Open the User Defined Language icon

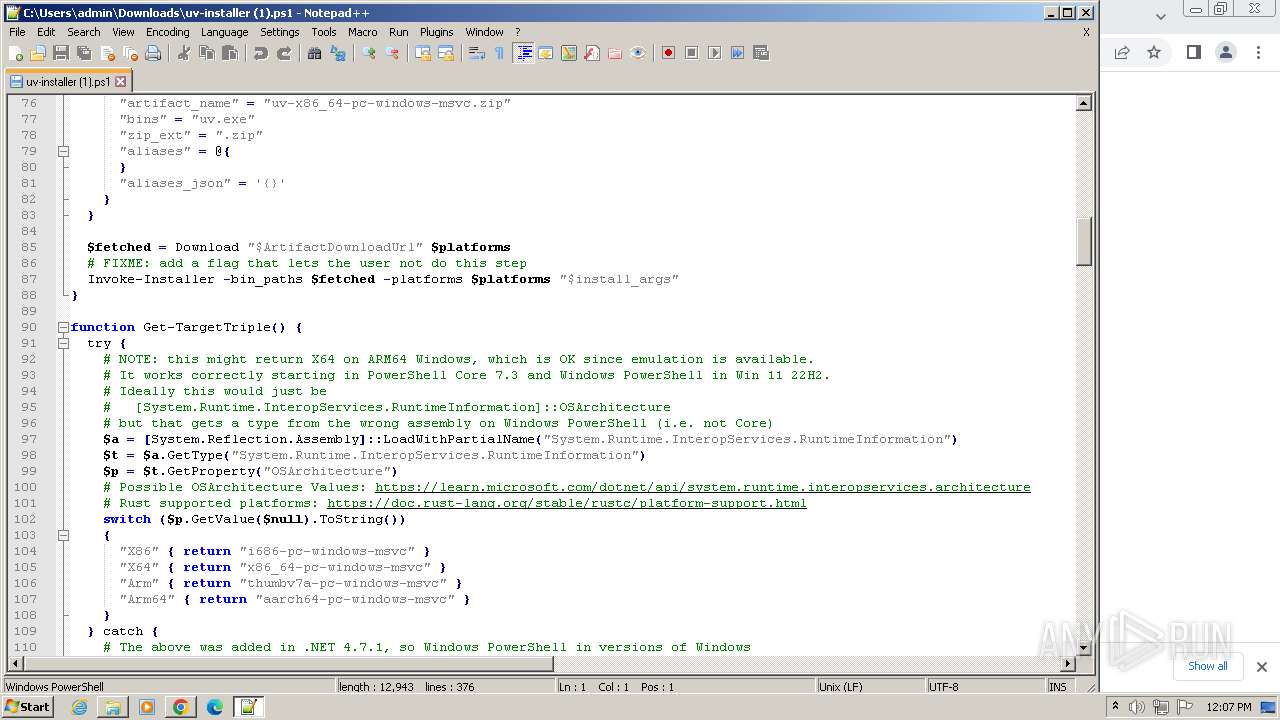[546, 53]
